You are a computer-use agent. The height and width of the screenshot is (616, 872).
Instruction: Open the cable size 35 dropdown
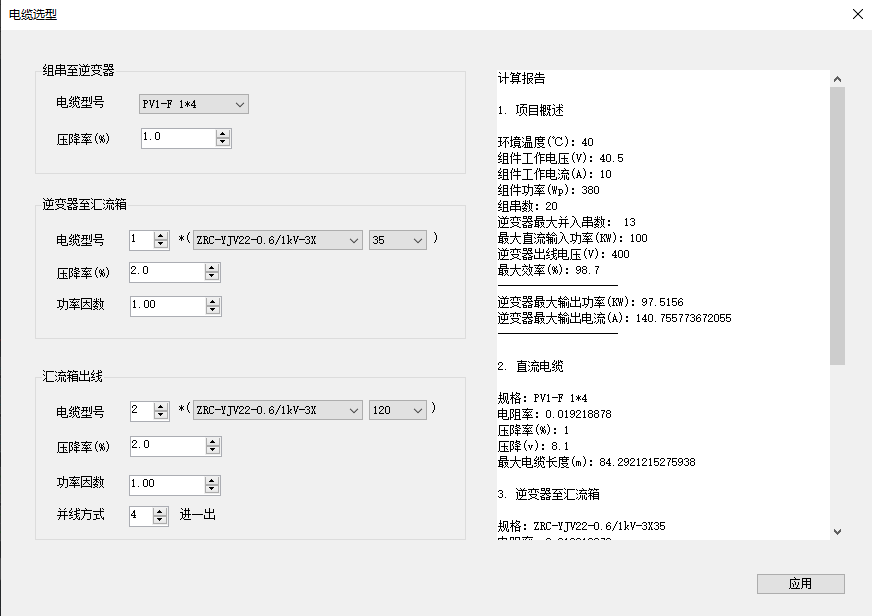398,240
